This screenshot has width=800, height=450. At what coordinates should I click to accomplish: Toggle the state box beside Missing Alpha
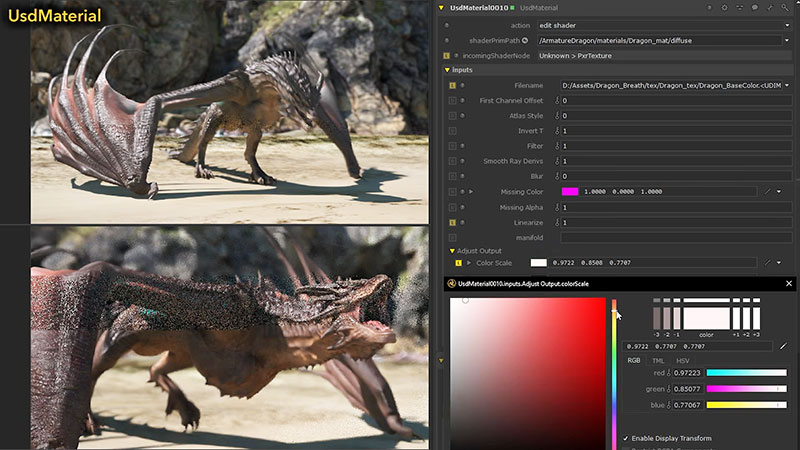tap(453, 207)
